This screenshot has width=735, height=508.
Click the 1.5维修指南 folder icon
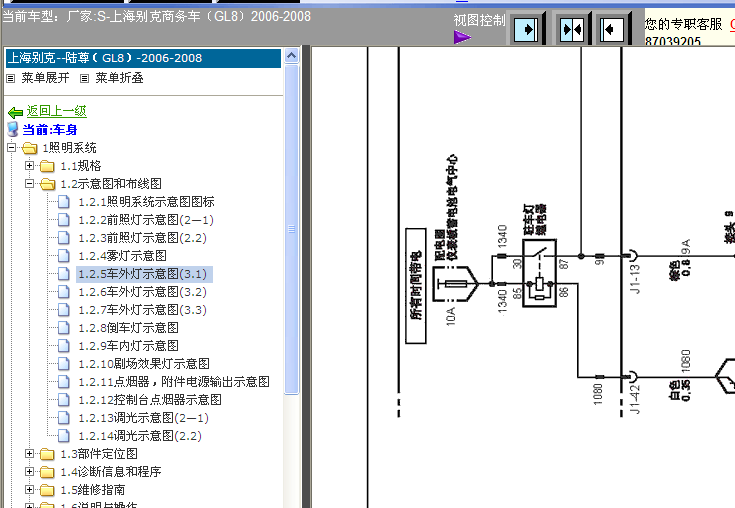[47, 490]
